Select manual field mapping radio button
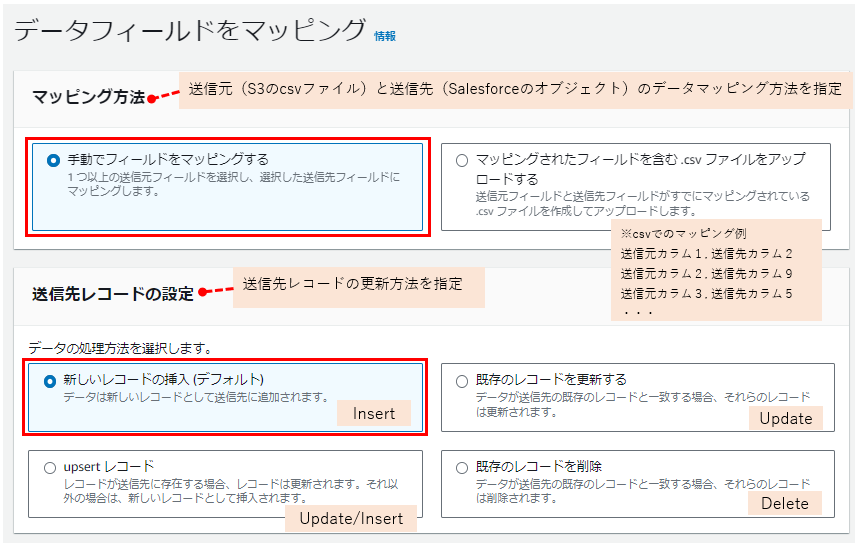855x543 pixels. tap(53, 160)
